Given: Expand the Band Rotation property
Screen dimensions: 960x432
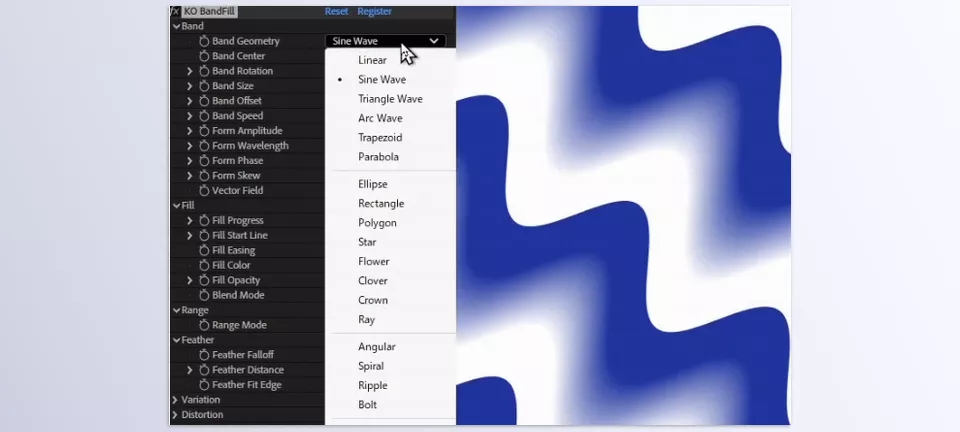Looking at the screenshot, I should pos(190,71).
